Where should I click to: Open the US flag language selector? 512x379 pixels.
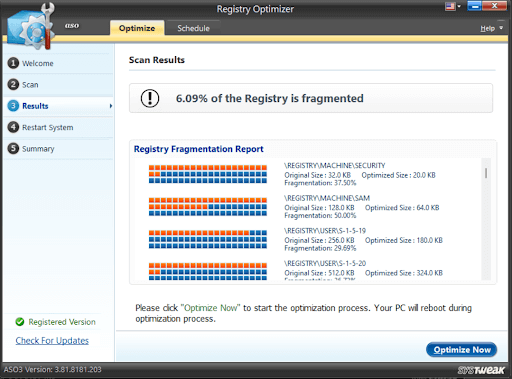click(452, 6)
